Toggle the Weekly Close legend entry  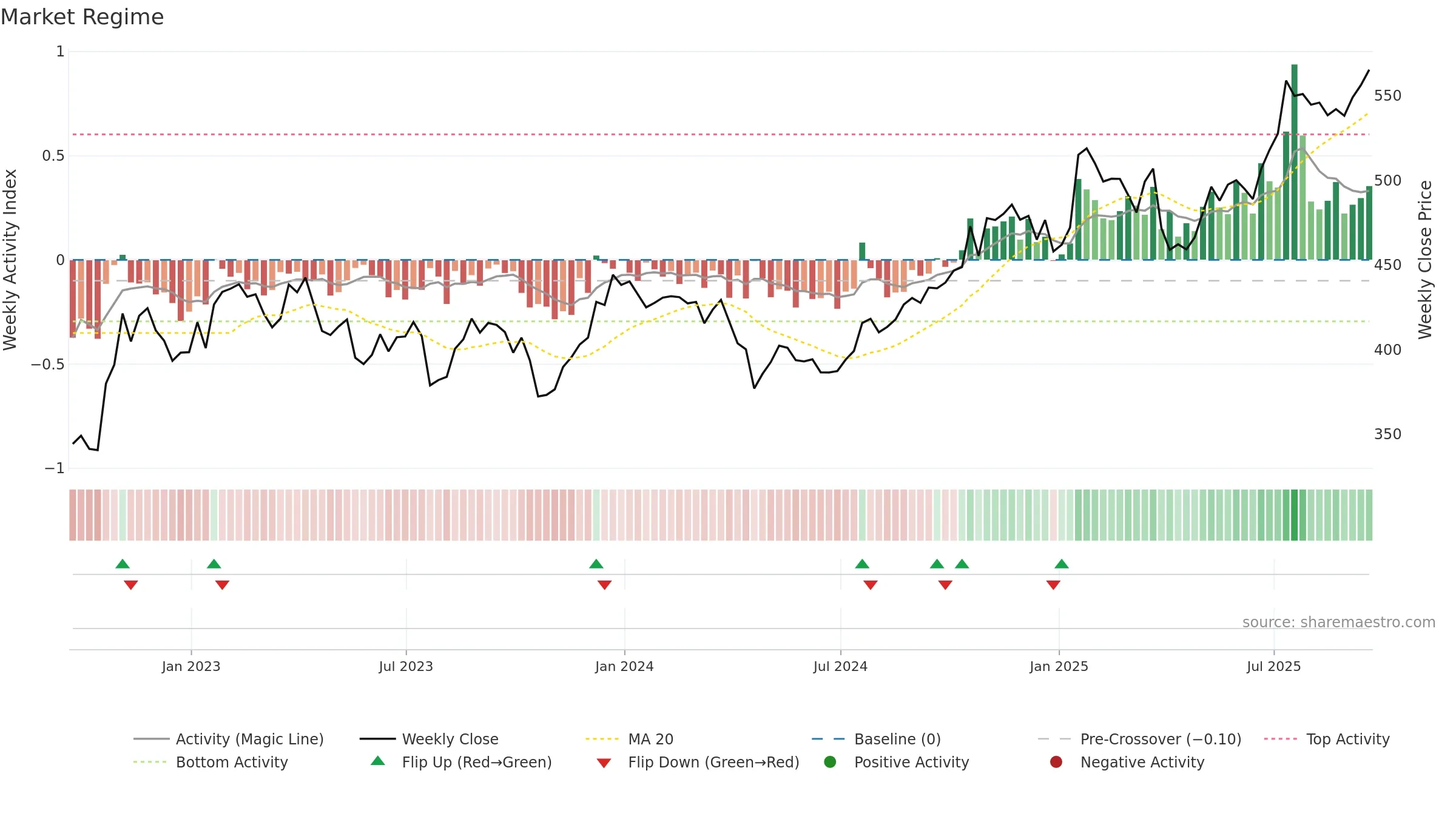click(x=429, y=739)
